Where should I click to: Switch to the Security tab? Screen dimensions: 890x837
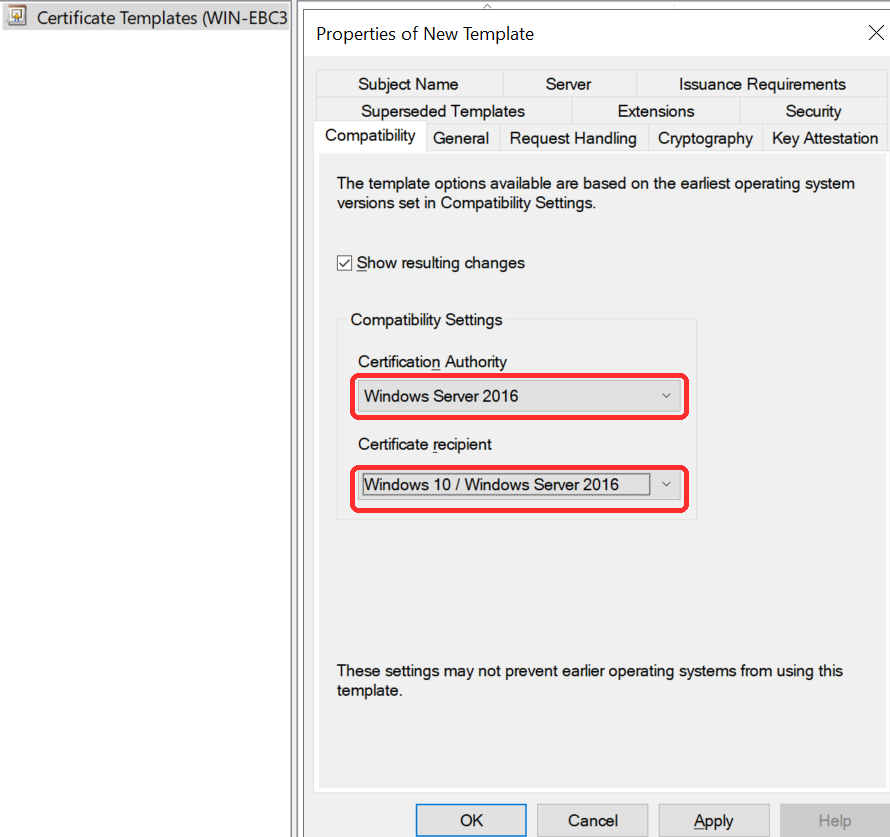click(x=813, y=111)
